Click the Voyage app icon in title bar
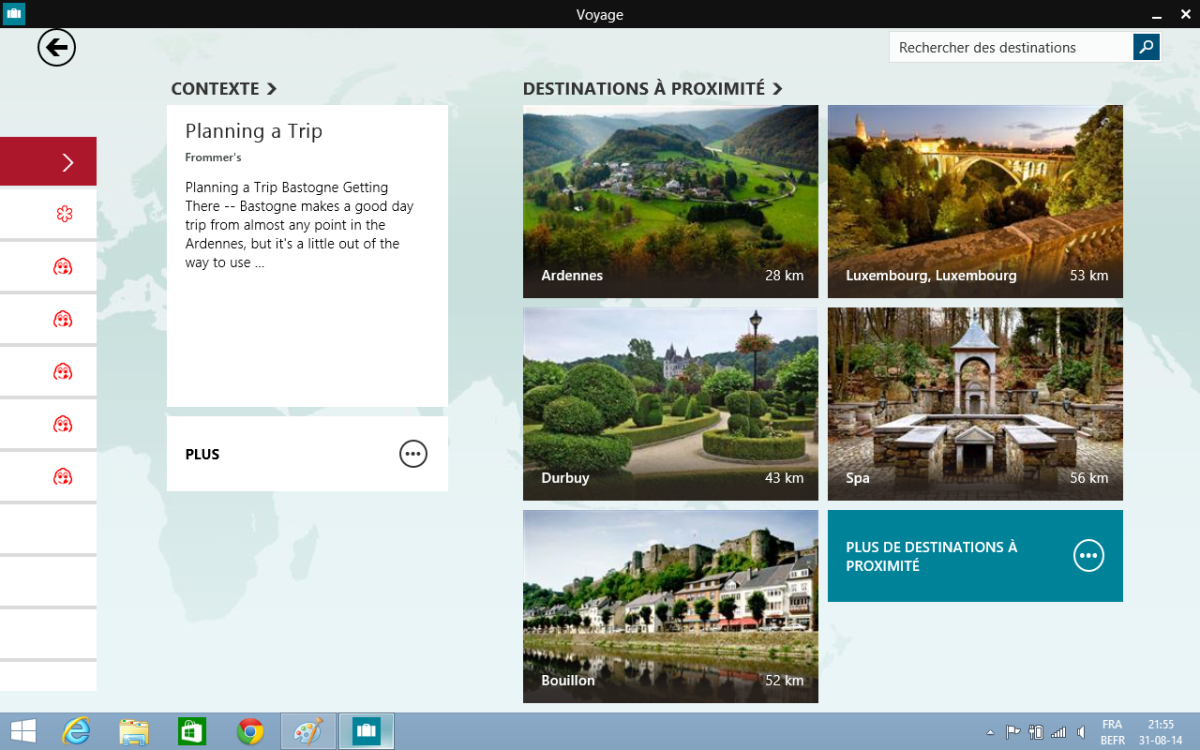Screen dimensions: 1200x750 coord(14,14)
